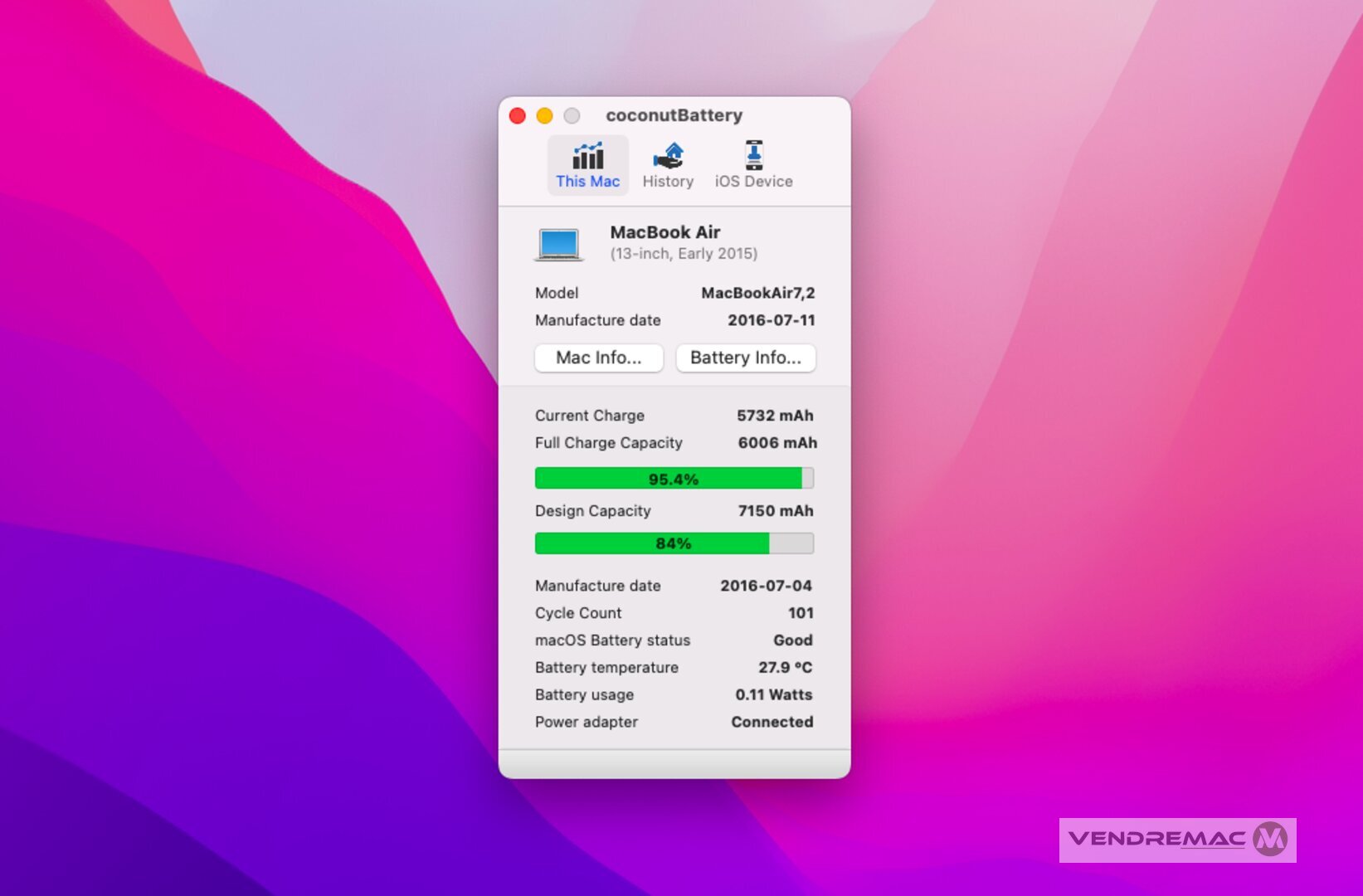Open the Mac Info… dialog
The height and width of the screenshot is (896, 1363).
[x=598, y=358]
